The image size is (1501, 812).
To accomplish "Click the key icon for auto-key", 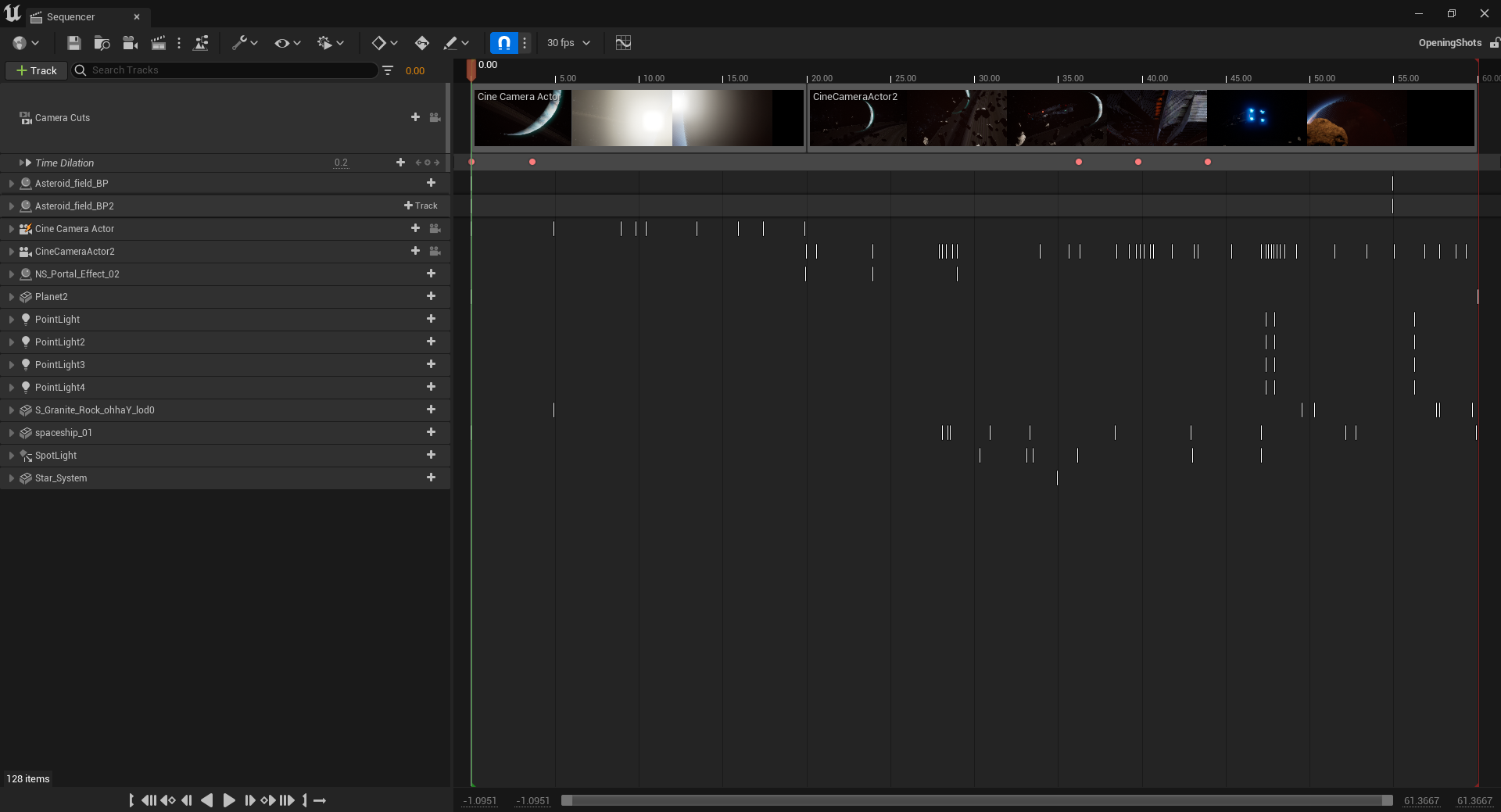I will (422, 43).
